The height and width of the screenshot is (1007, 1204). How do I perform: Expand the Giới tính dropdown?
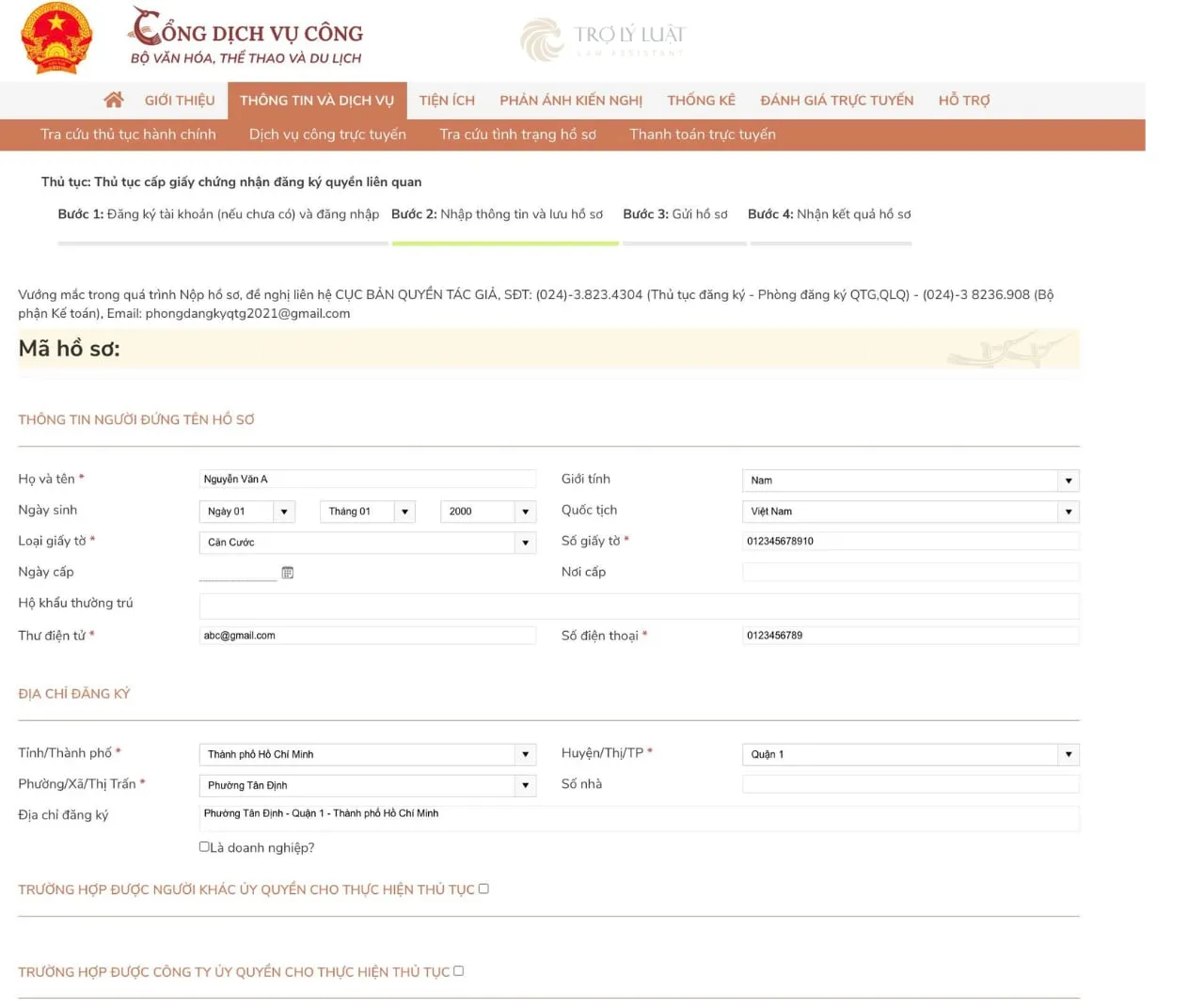pyautogui.click(x=910, y=480)
